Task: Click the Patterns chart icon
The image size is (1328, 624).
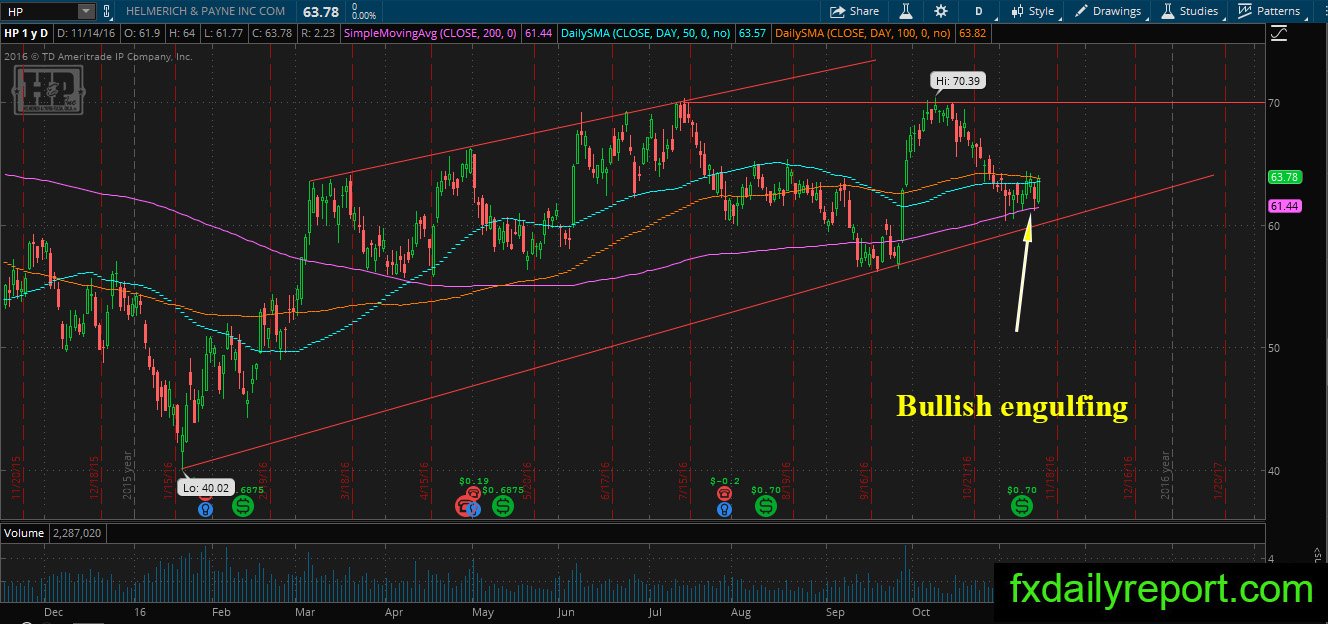Action: pyautogui.click(x=1245, y=11)
